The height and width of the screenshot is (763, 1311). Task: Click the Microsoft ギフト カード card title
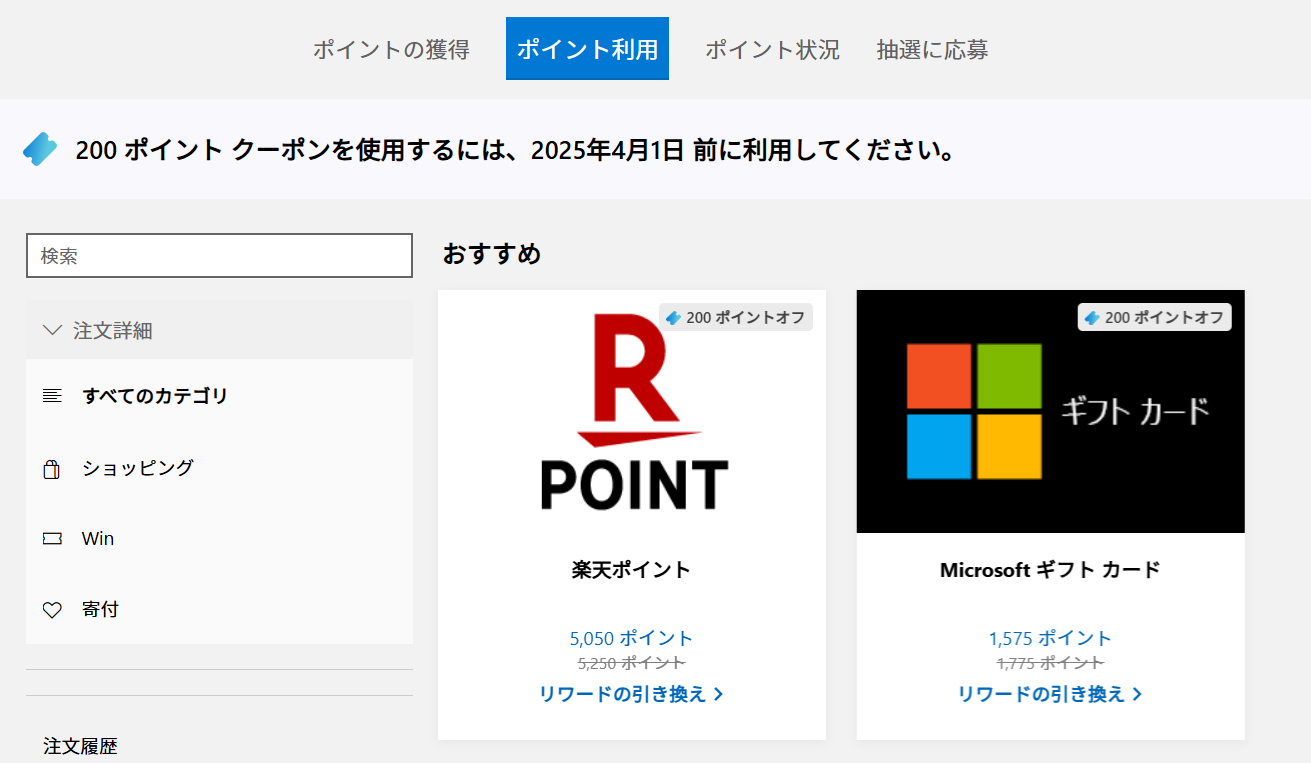pos(1050,570)
